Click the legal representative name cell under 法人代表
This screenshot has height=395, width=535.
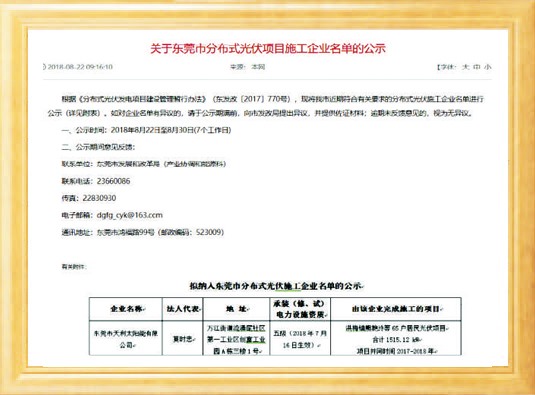point(184,339)
